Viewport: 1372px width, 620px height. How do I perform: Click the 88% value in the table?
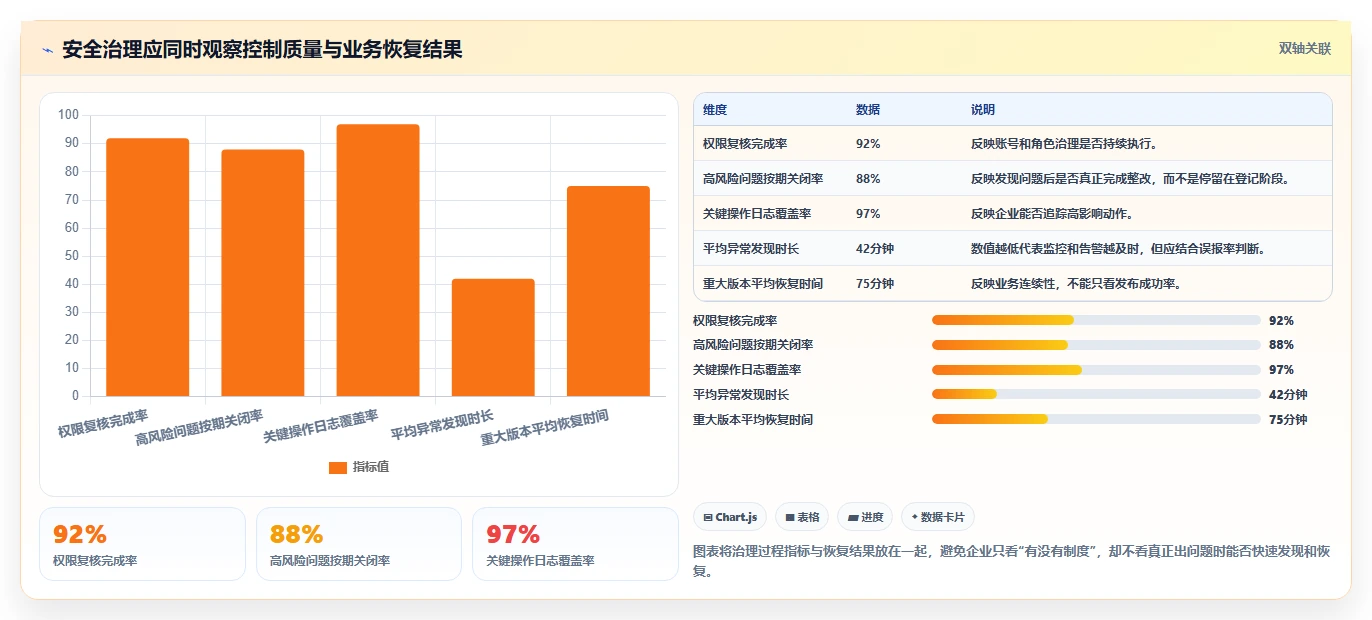point(868,179)
